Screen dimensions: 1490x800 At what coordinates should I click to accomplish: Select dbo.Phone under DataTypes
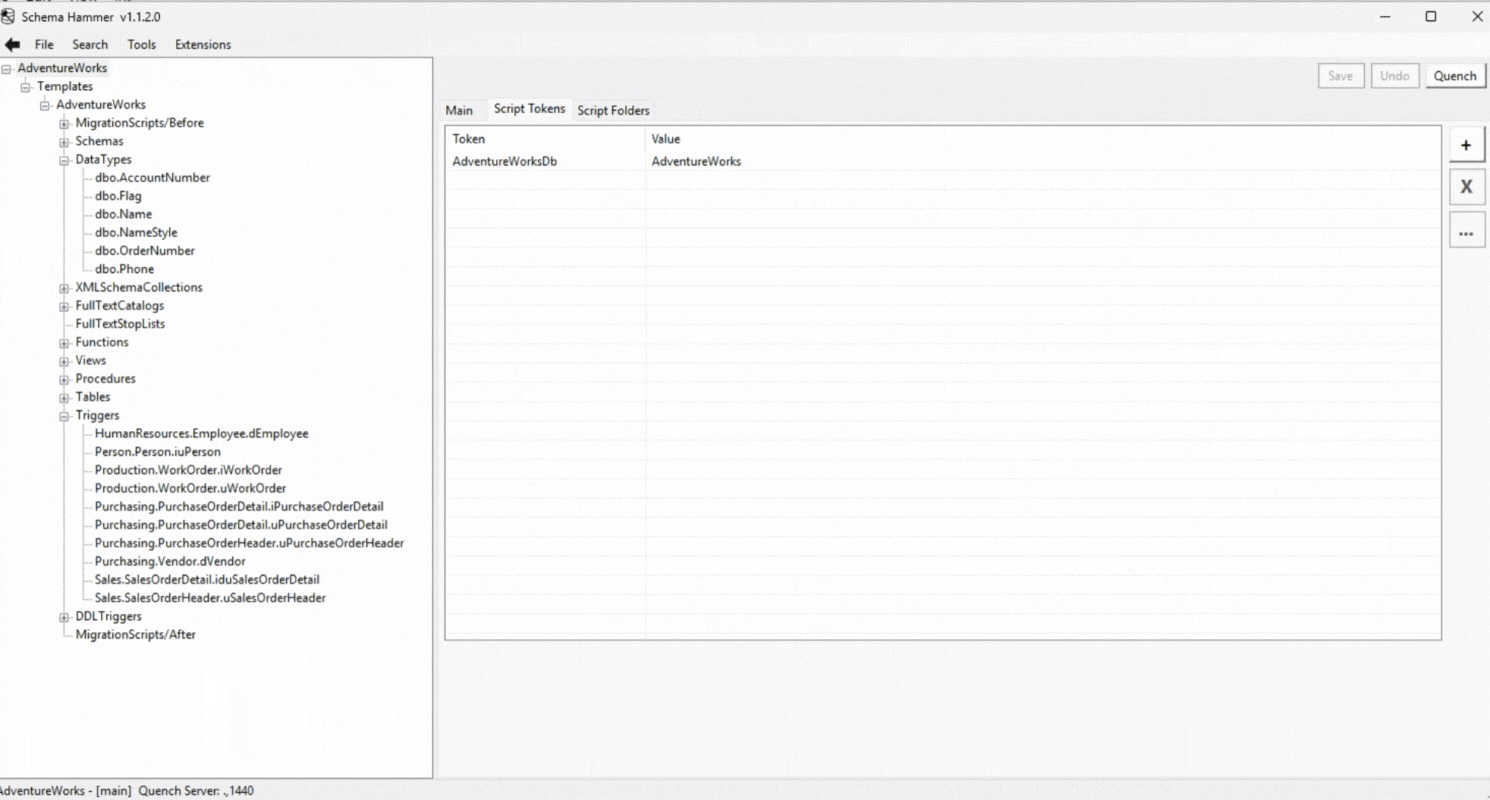coord(124,268)
